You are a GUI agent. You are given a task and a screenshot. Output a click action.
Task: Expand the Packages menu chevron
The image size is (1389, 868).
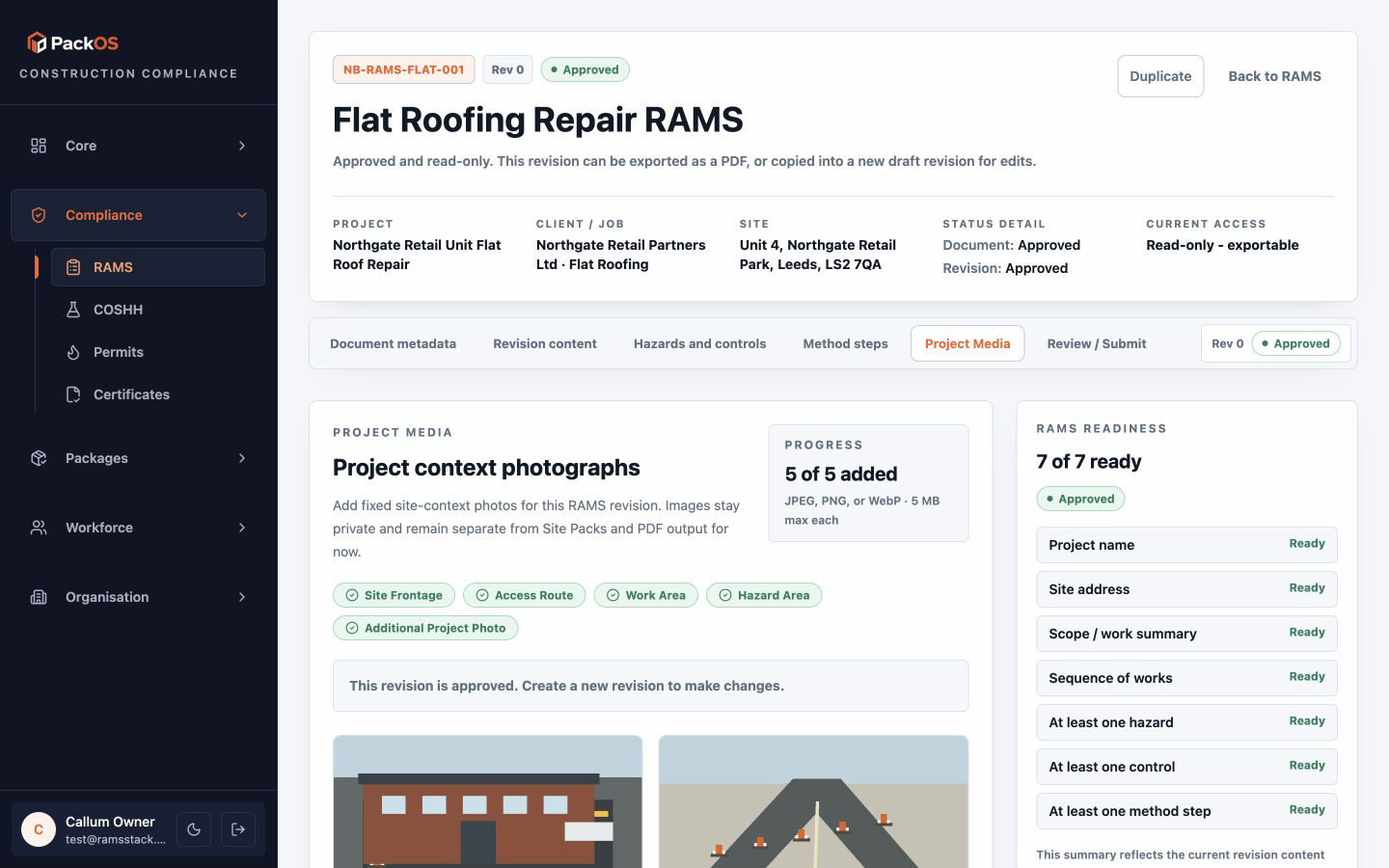(242, 458)
